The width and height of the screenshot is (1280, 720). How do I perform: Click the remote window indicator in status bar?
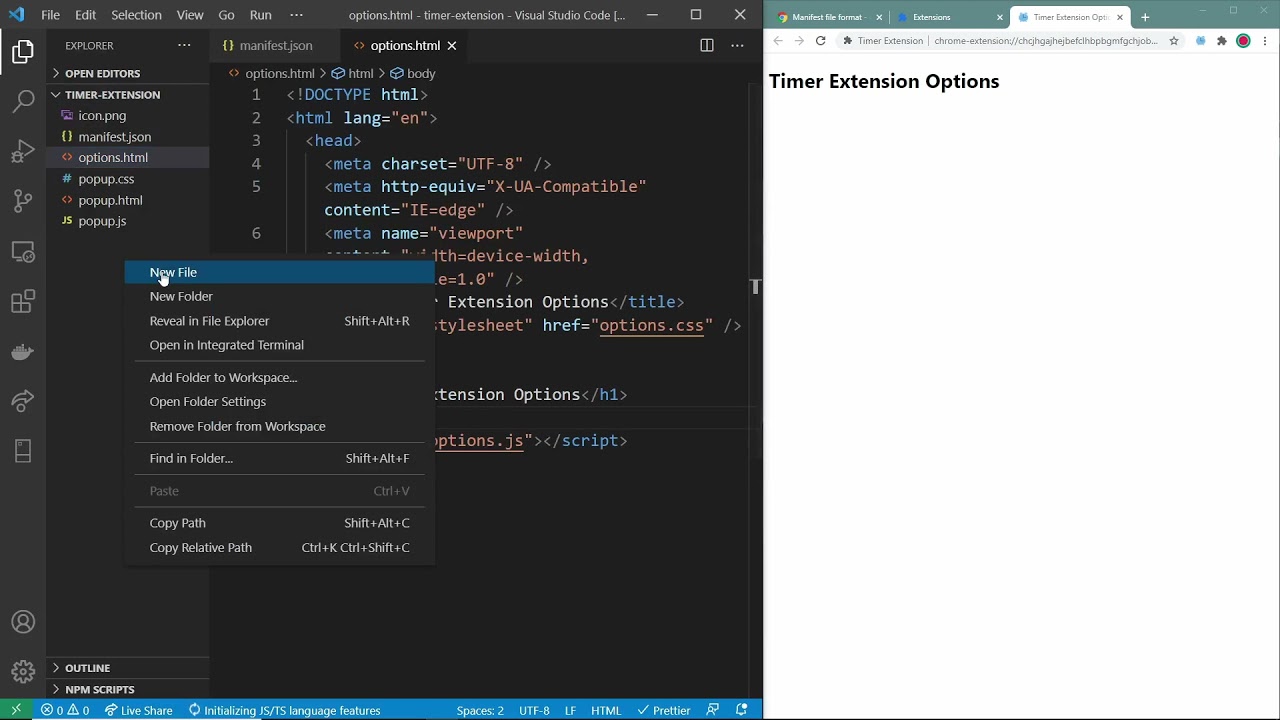click(x=16, y=710)
